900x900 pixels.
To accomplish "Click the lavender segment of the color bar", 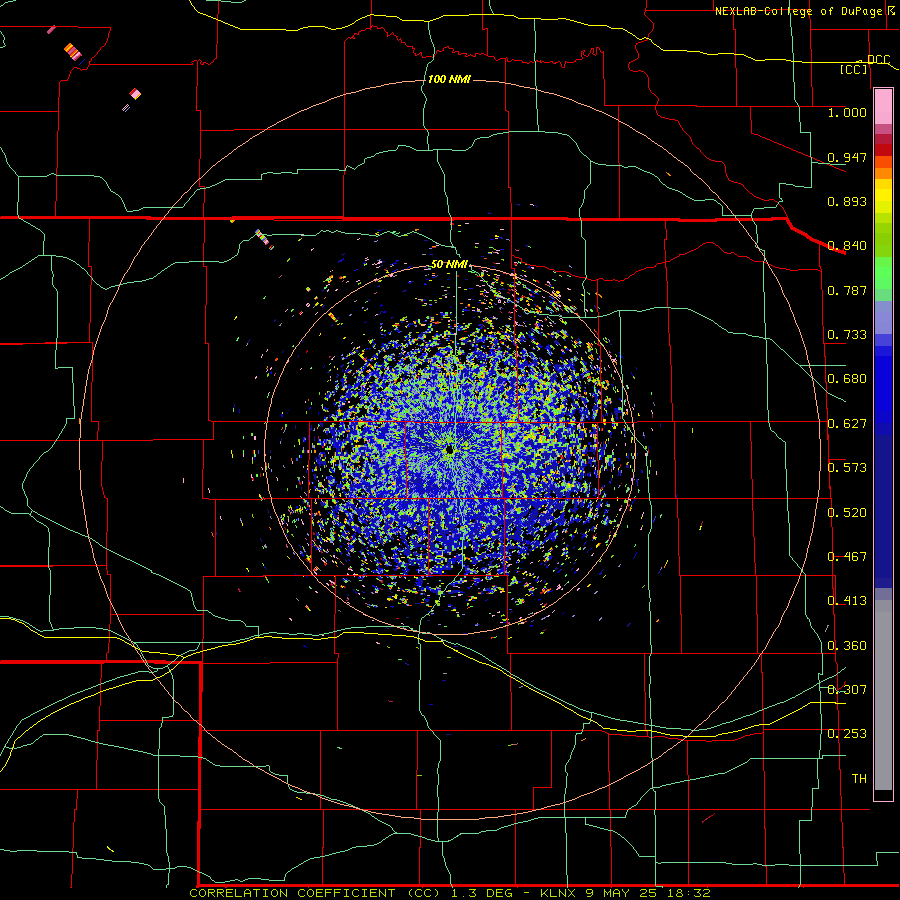I will [x=883, y=318].
